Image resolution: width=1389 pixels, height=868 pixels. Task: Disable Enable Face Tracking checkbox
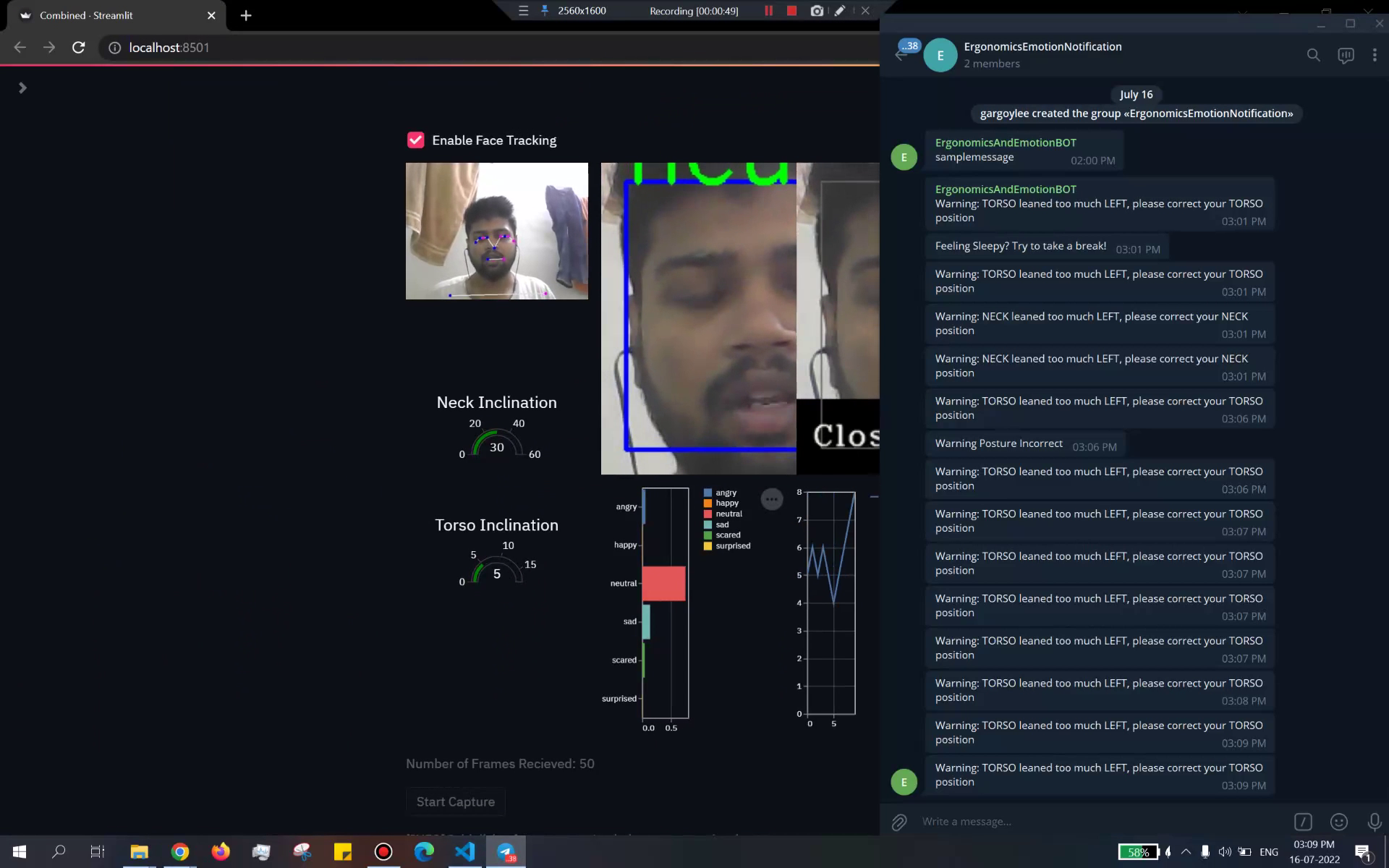(x=415, y=140)
